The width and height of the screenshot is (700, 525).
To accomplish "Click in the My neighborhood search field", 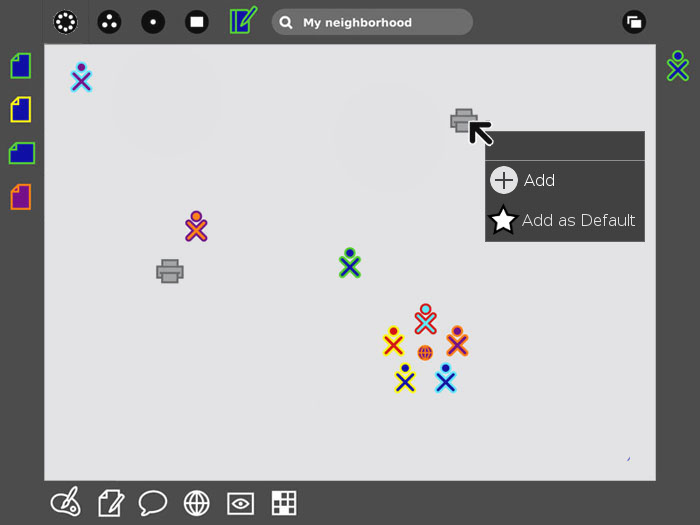I will pos(380,22).
